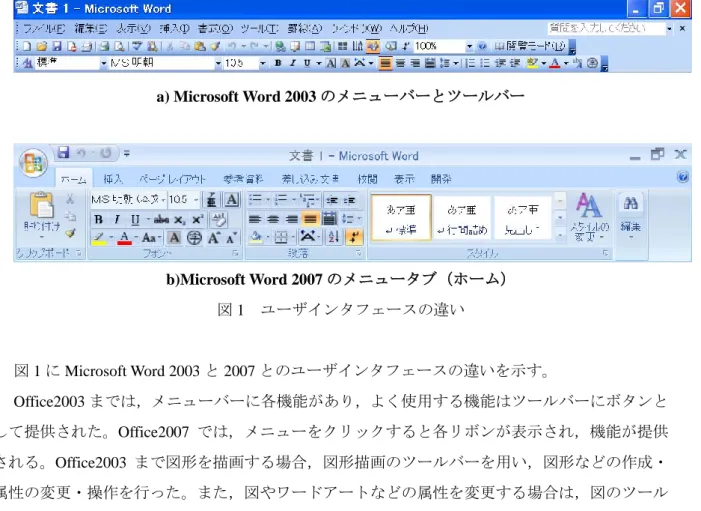This screenshot has height=511, width=701.
Task: Click the enclosed character 字 circle icon
Action: click(194, 238)
